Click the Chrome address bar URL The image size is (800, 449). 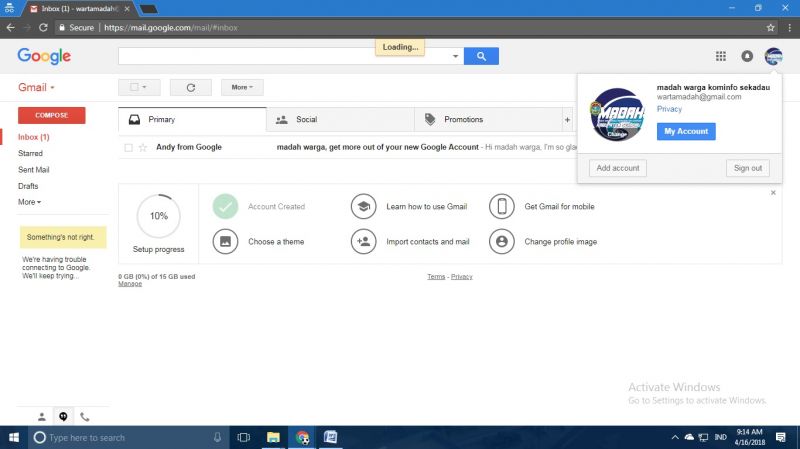click(x=171, y=28)
